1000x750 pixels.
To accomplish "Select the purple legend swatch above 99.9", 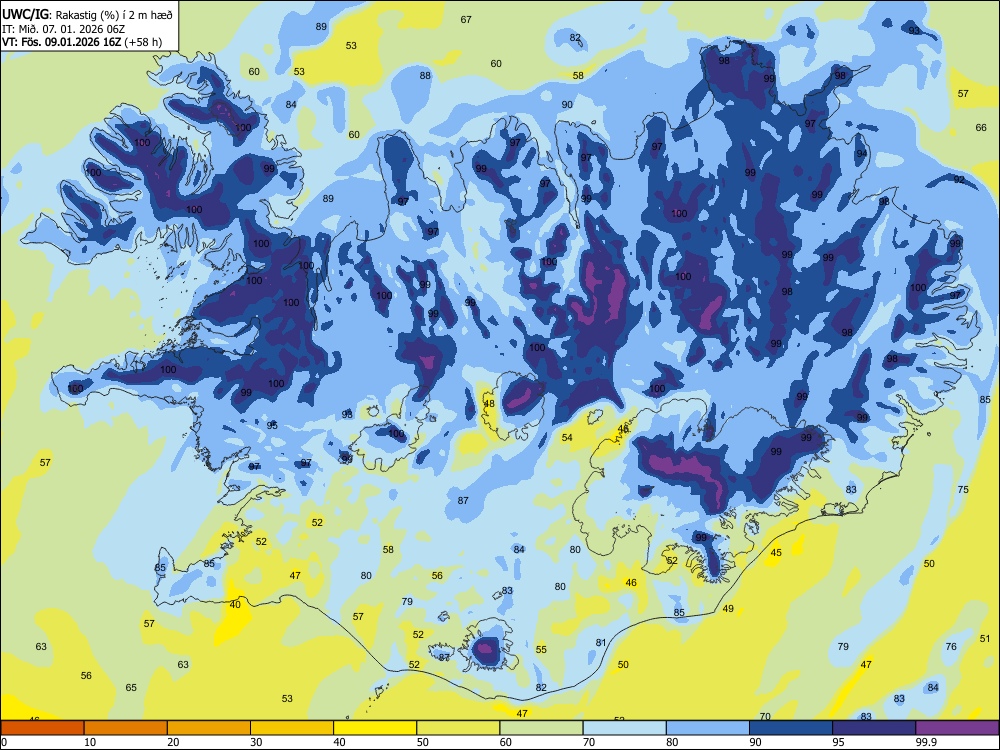I will tap(957, 728).
